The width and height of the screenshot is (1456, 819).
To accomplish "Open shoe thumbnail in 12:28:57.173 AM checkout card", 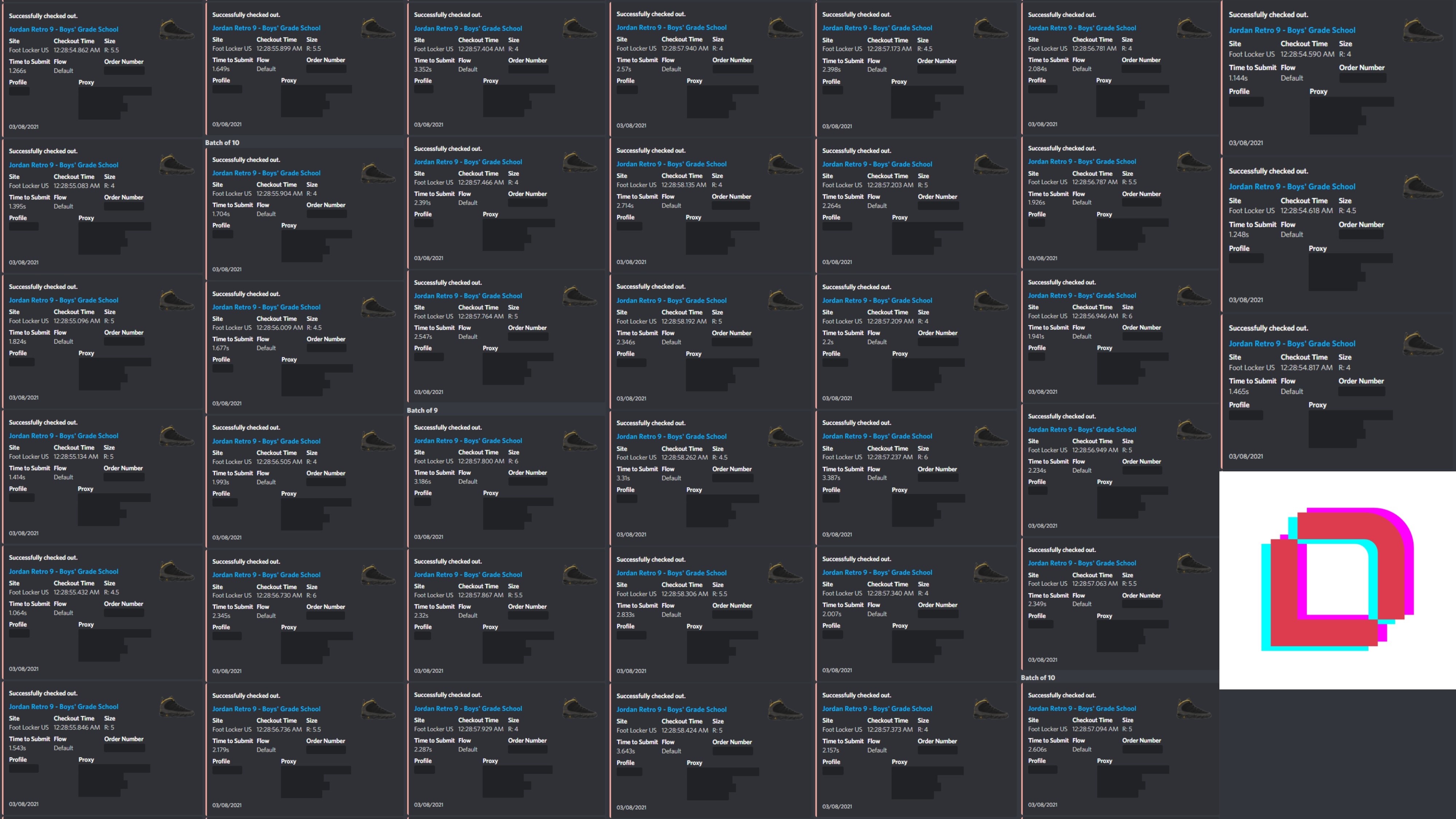I will pos(991,28).
